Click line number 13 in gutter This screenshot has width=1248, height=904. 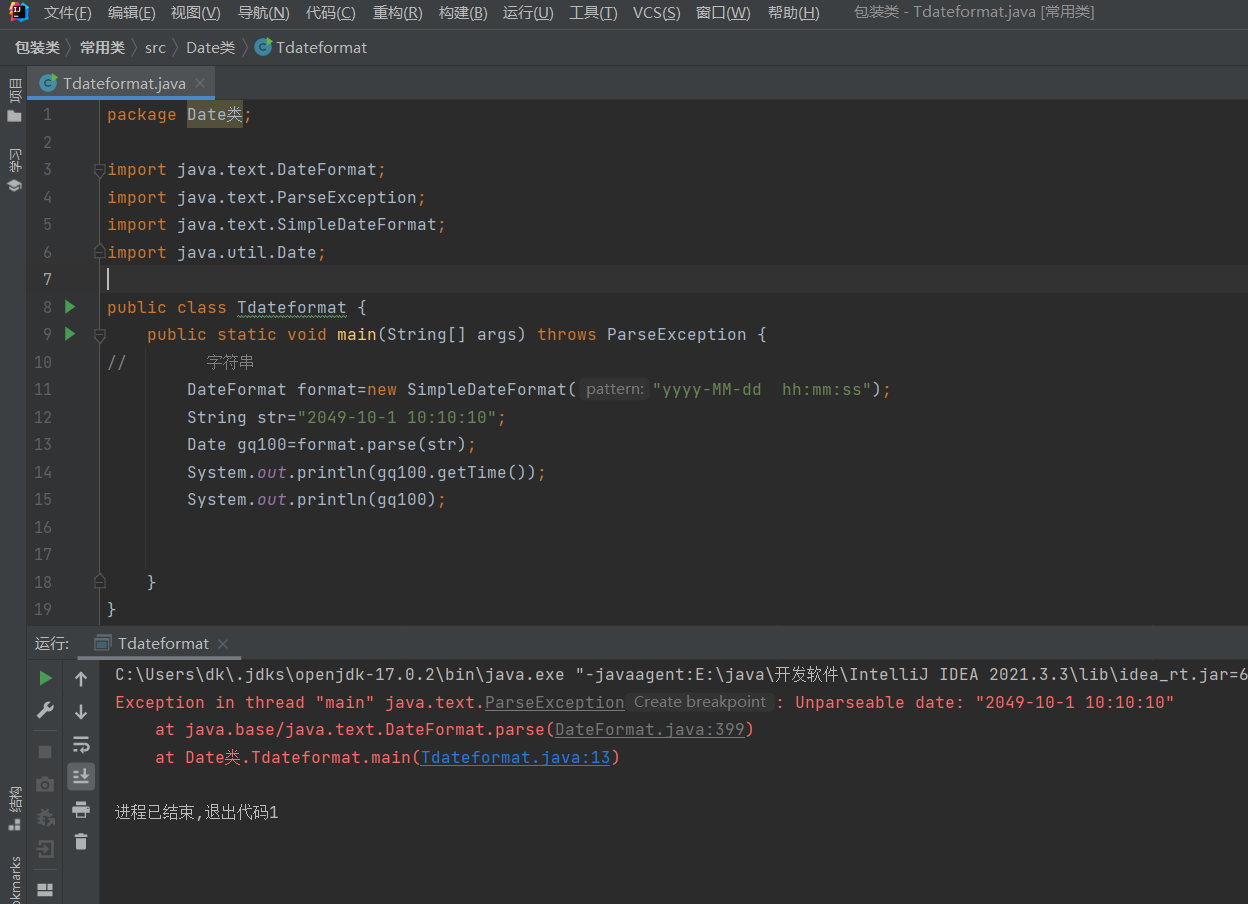click(x=42, y=444)
